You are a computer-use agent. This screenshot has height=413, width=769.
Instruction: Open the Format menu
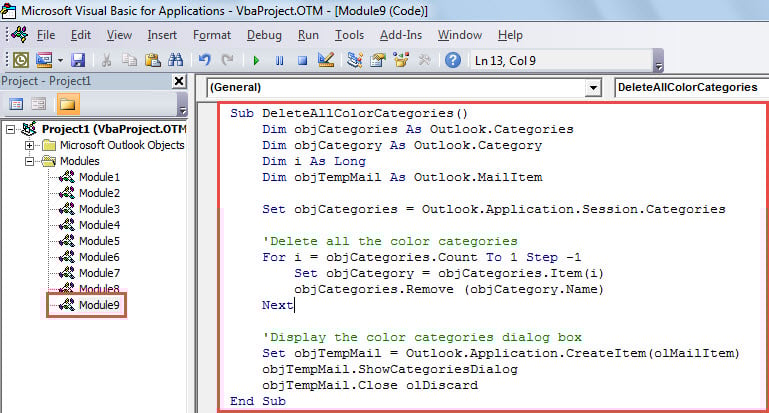point(211,35)
